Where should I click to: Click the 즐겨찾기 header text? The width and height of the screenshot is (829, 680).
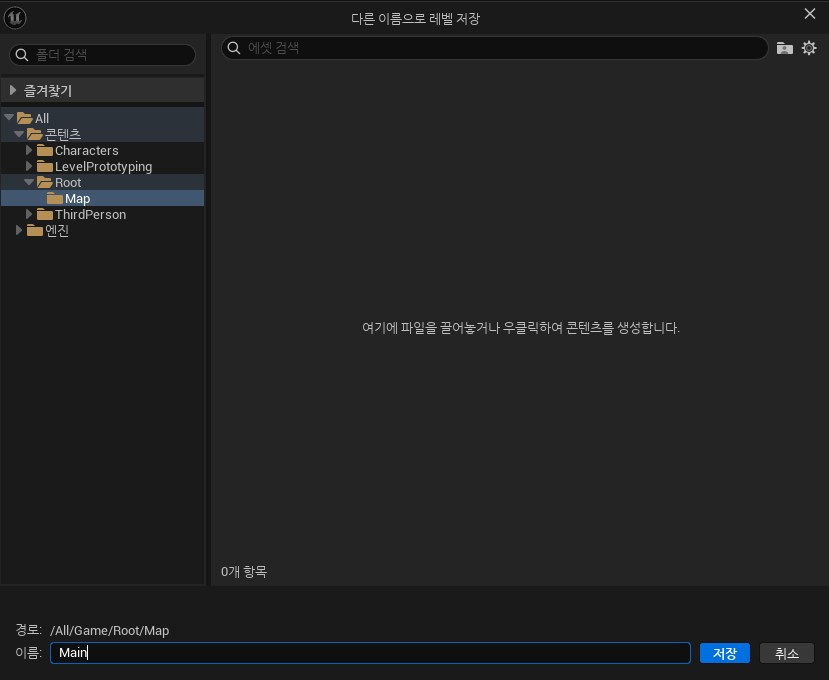(48, 90)
